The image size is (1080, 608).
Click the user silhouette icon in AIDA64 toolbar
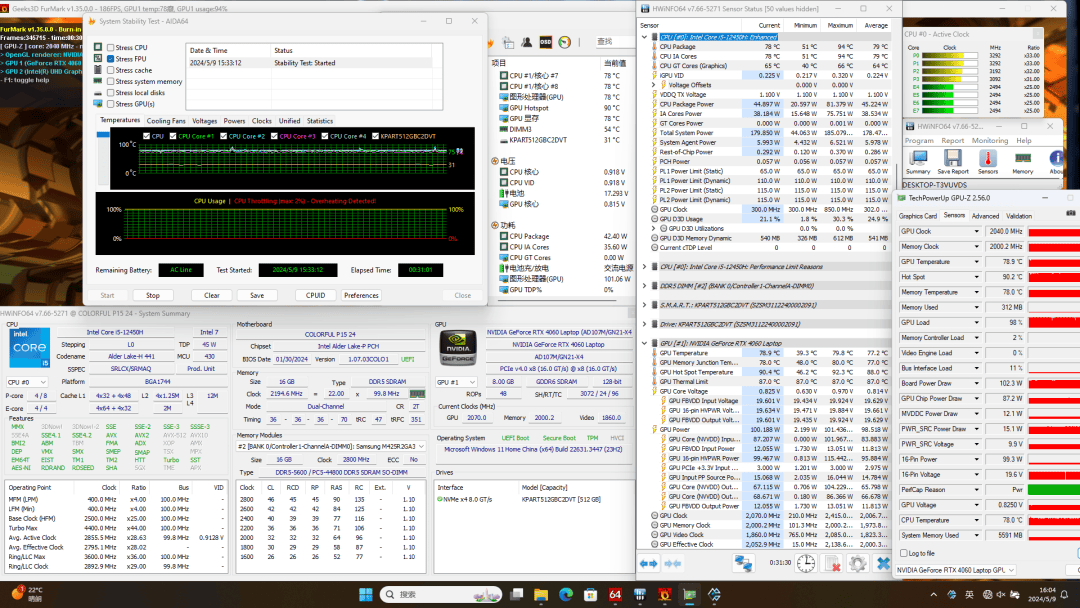[527, 43]
